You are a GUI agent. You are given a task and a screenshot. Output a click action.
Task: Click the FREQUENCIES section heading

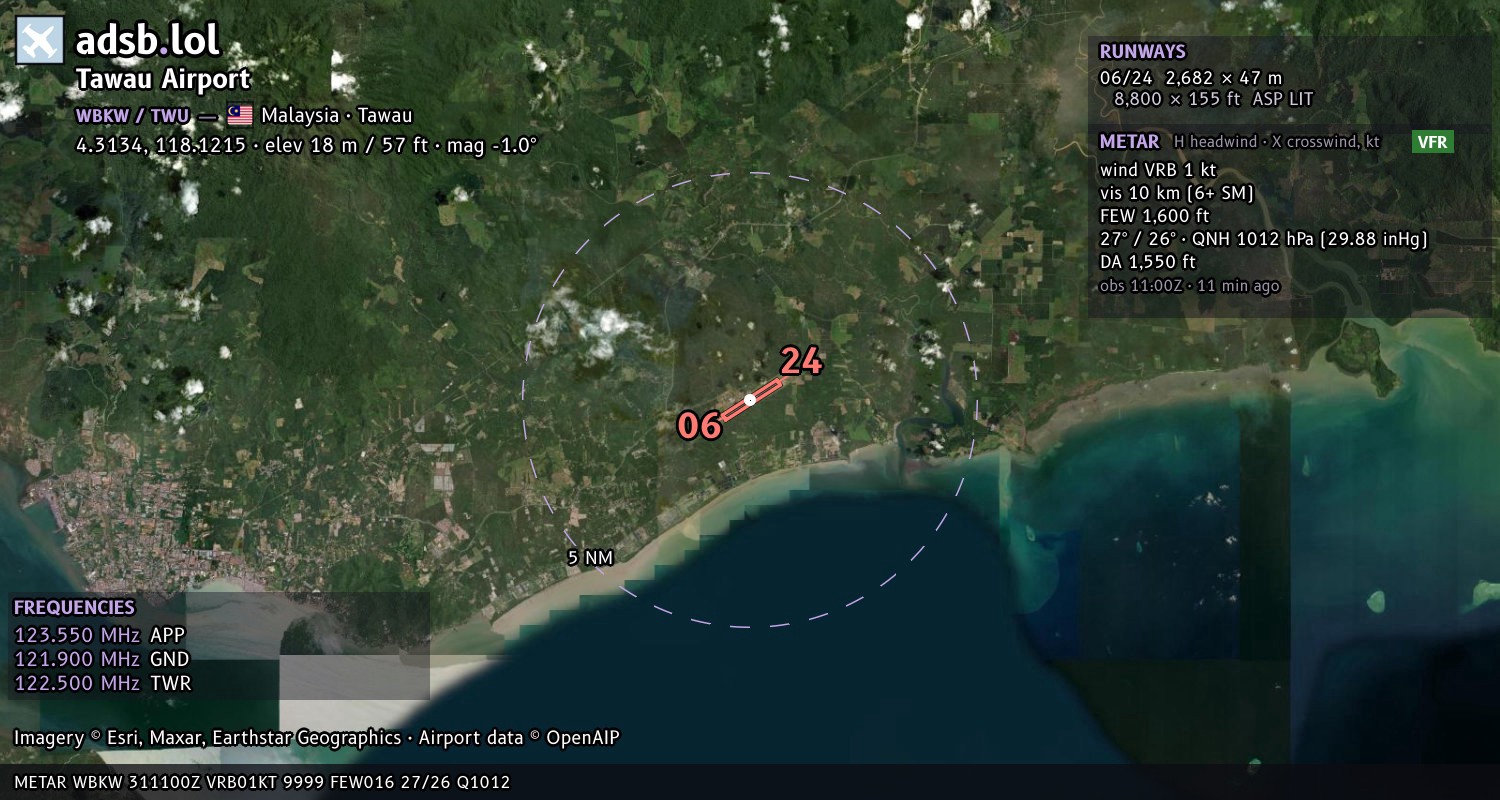[x=74, y=608]
